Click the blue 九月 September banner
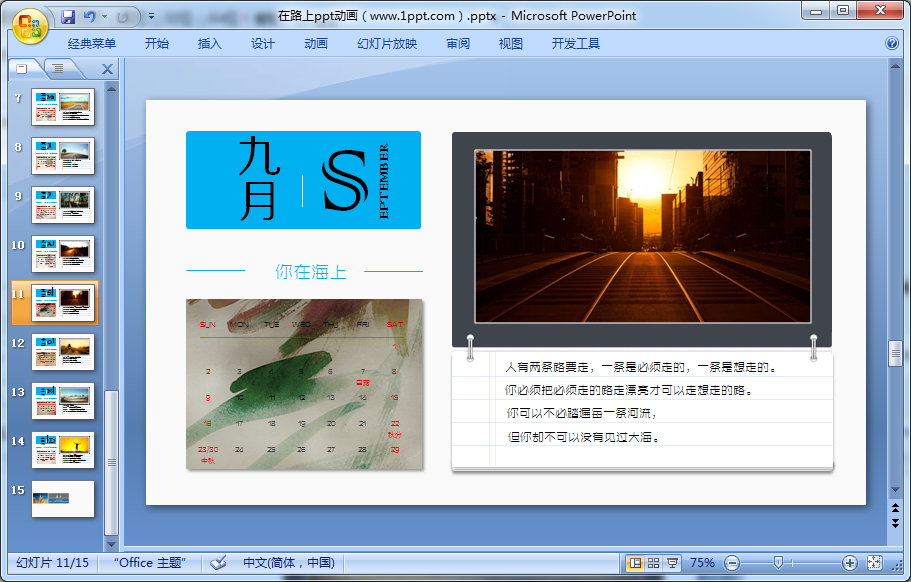This screenshot has height=582, width=911. pos(303,180)
